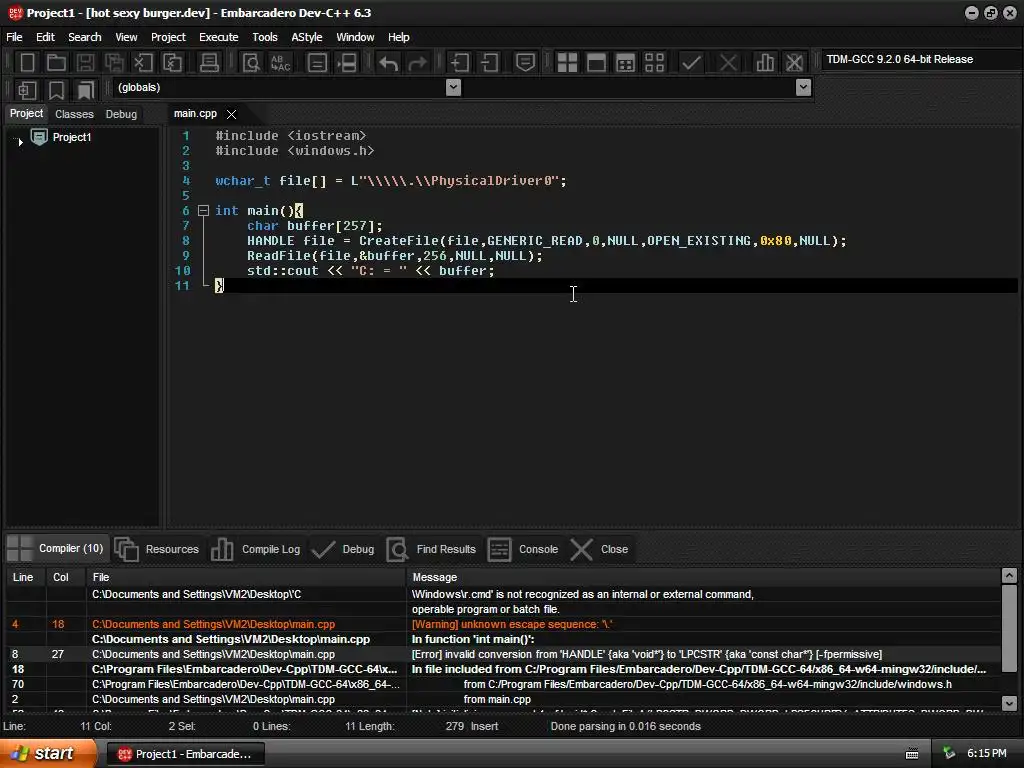Open the Tools menu
The width and height of the screenshot is (1024, 768).
click(264, 37)
